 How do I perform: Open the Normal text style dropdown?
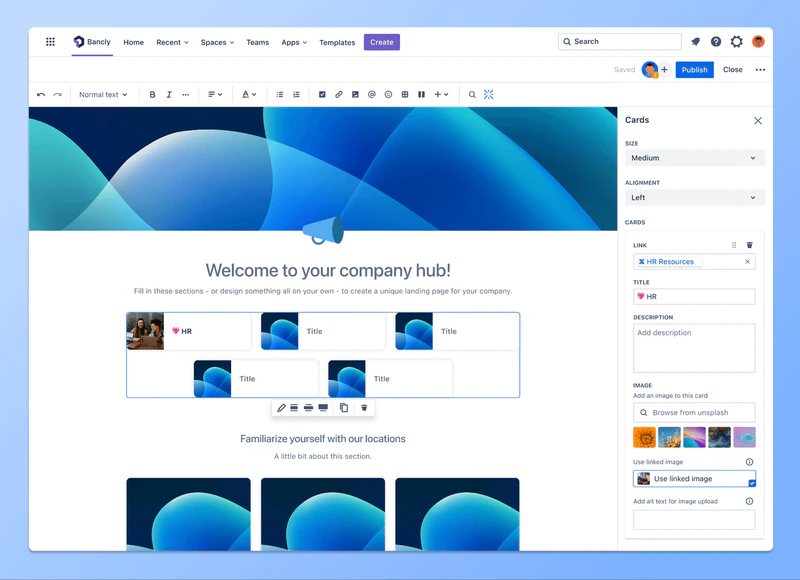pos(103,94)
